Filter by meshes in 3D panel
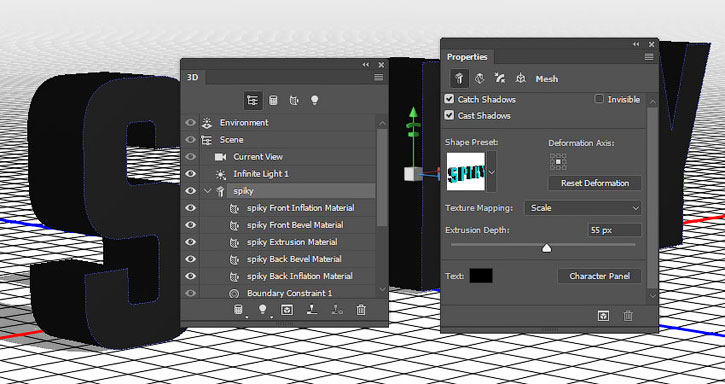Screen dimensions: 725x384 (x=273, y=100)
